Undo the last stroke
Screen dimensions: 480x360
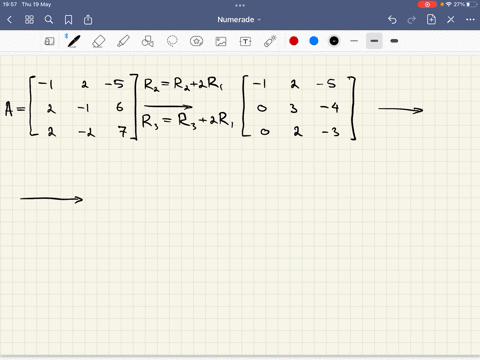392,20
